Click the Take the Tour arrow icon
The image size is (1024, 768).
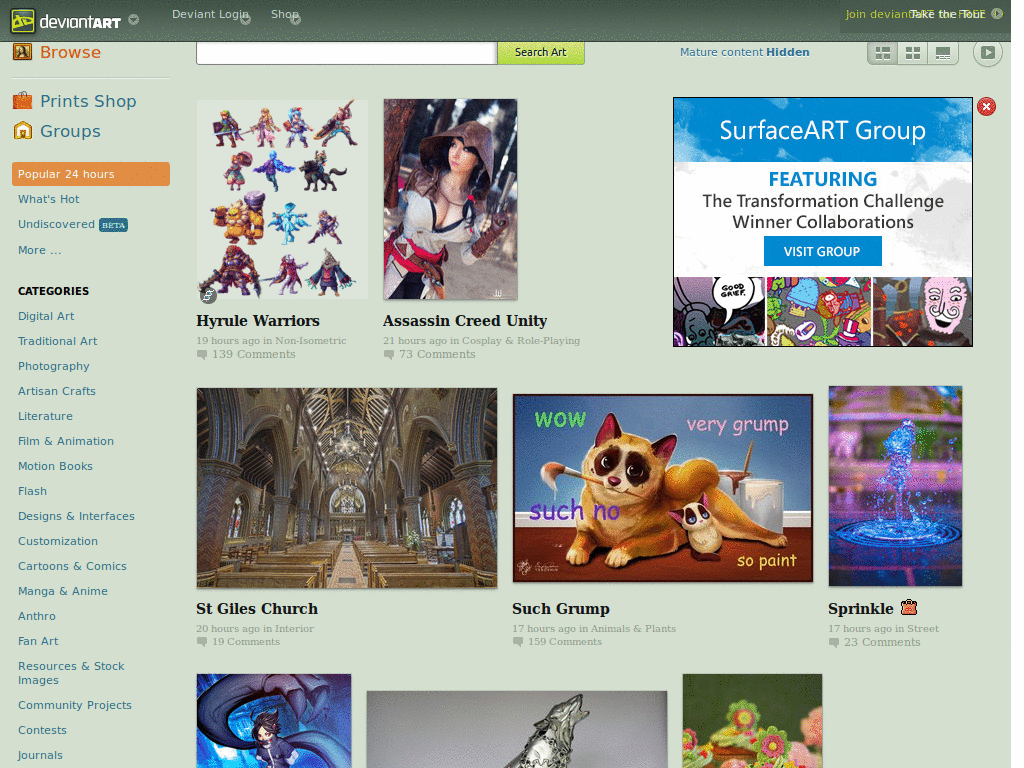click(x=997, y=13)
